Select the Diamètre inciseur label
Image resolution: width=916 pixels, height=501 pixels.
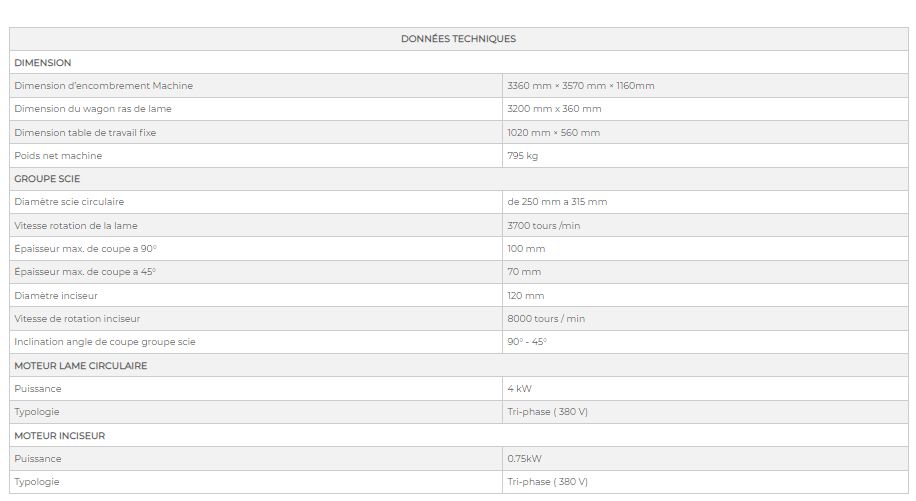point(56,296)
